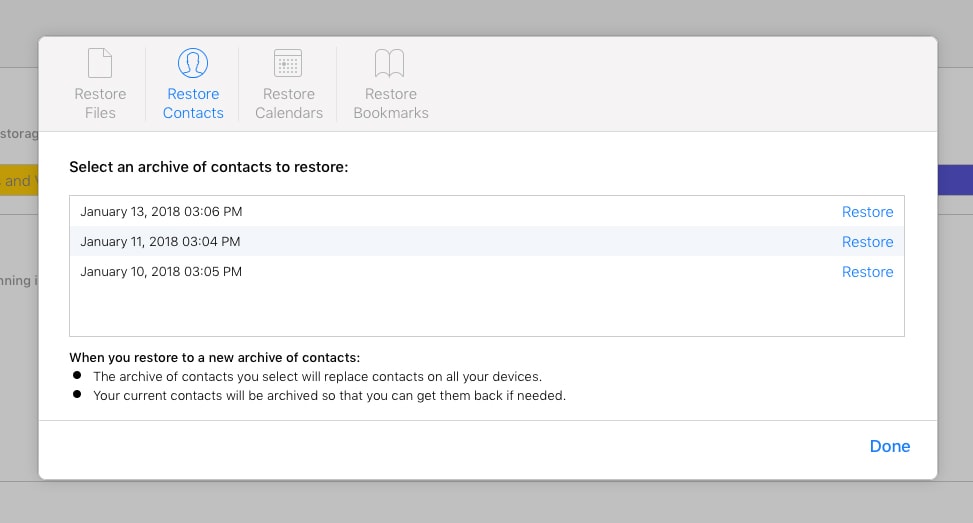Restore the January 11, 2018 archive
The width and height of the screenshot is (973, 523).
(x=868, y=242)
